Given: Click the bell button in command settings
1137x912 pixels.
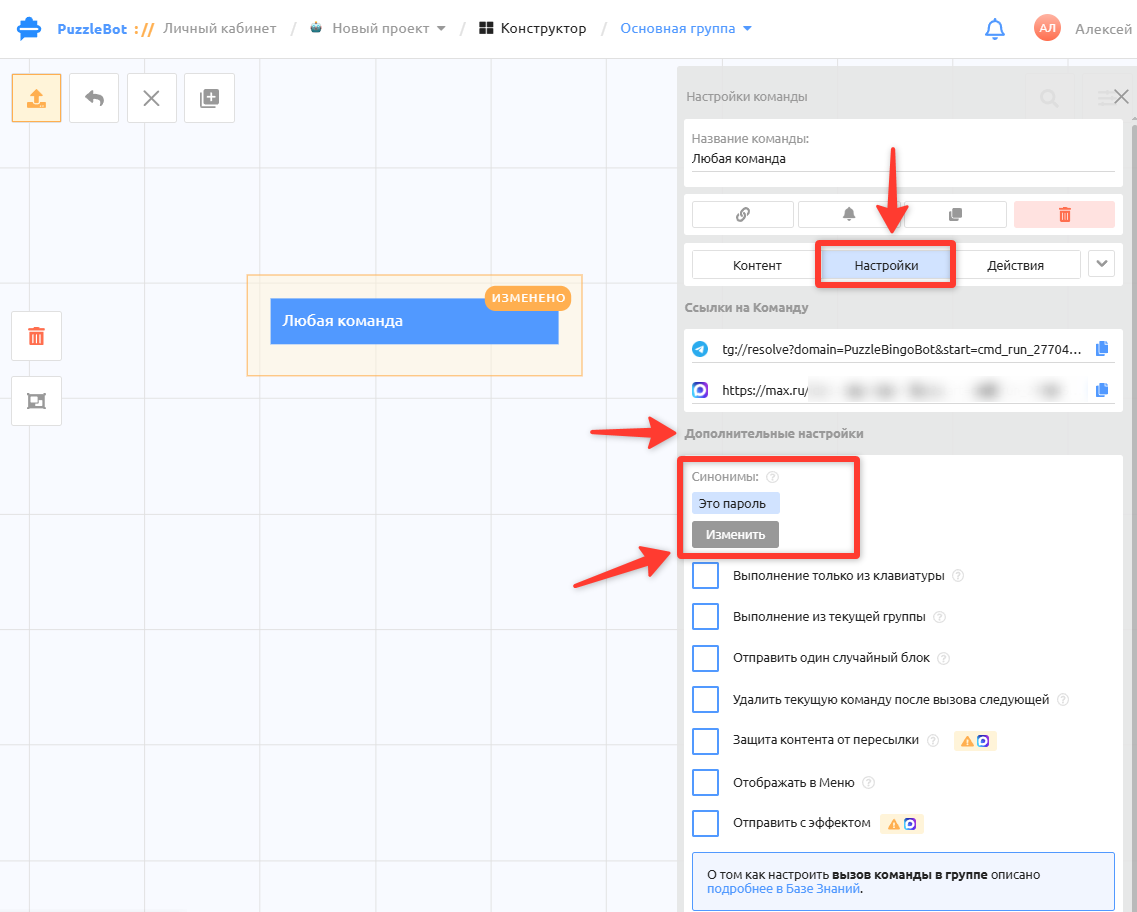Looking at the screenshot, I should point(848,215).
